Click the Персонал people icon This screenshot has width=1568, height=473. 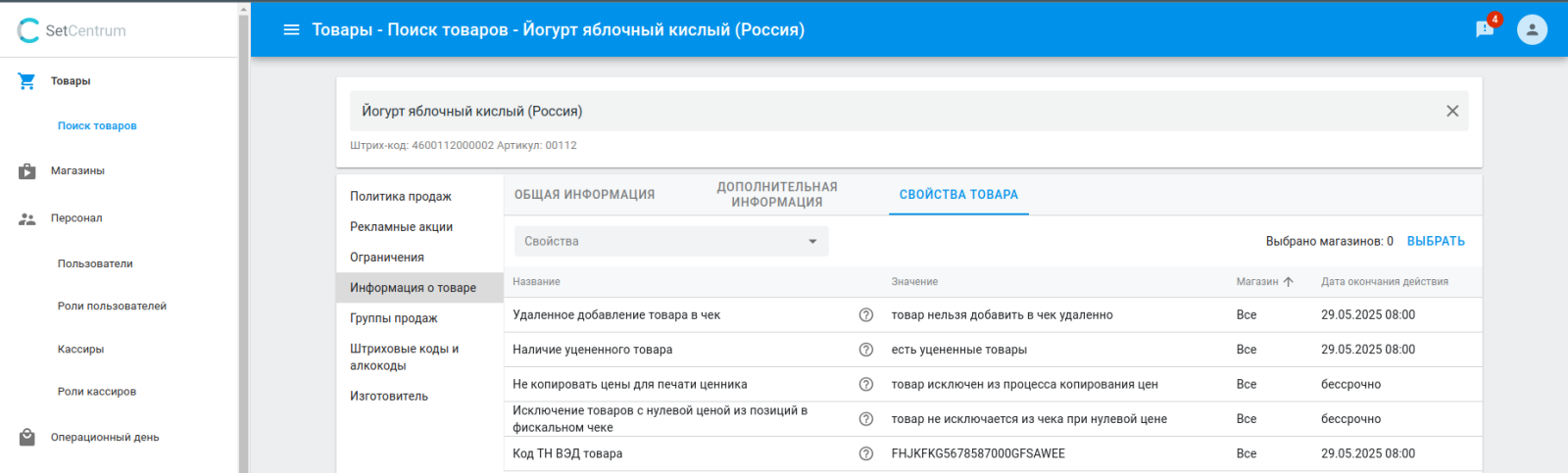[x=27, y=218]
